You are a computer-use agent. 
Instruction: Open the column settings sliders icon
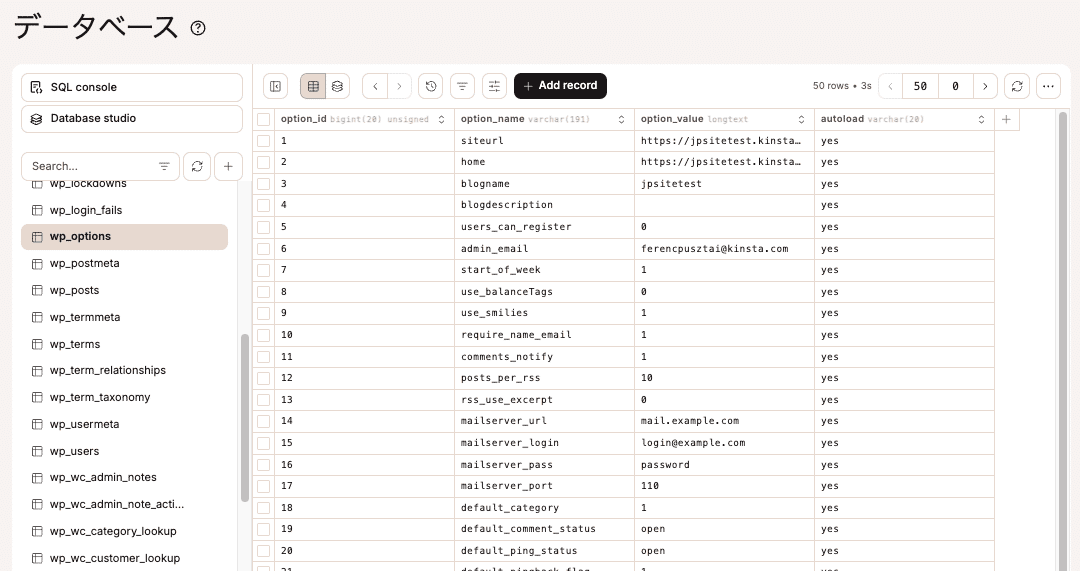coord(494,86)
